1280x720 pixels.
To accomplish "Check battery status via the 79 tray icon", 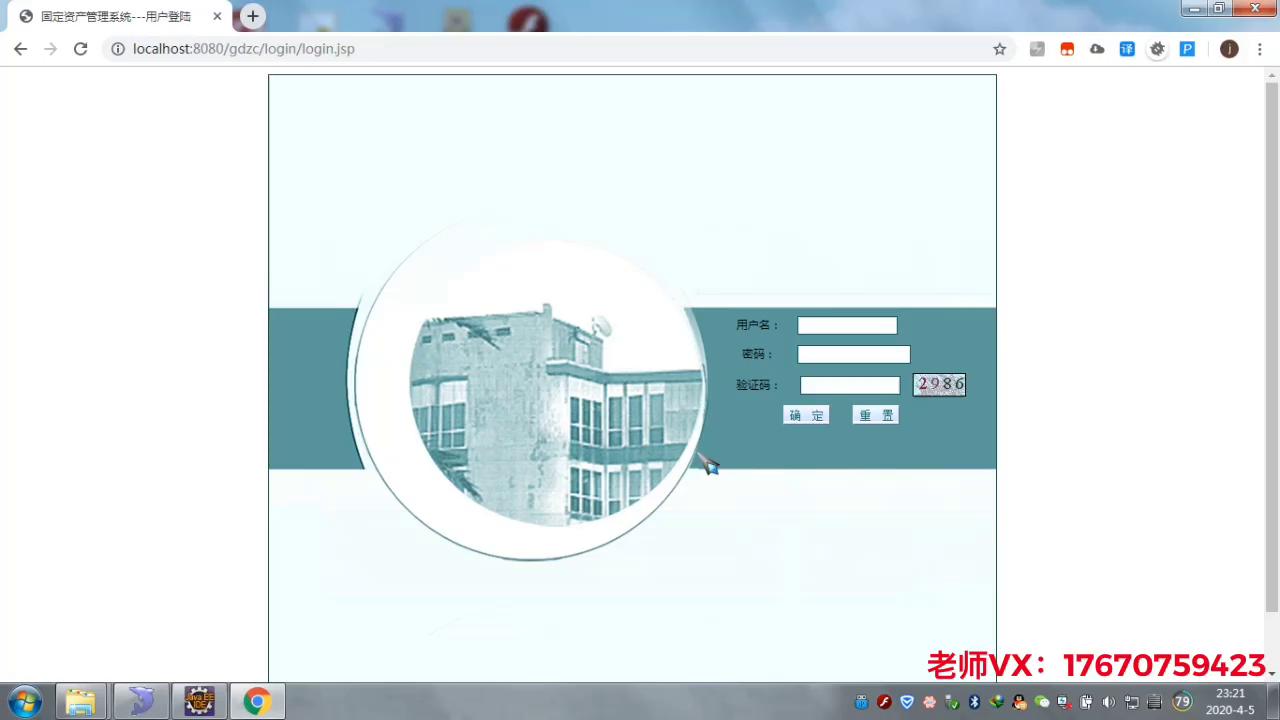I will click(x=1183, y=701).
